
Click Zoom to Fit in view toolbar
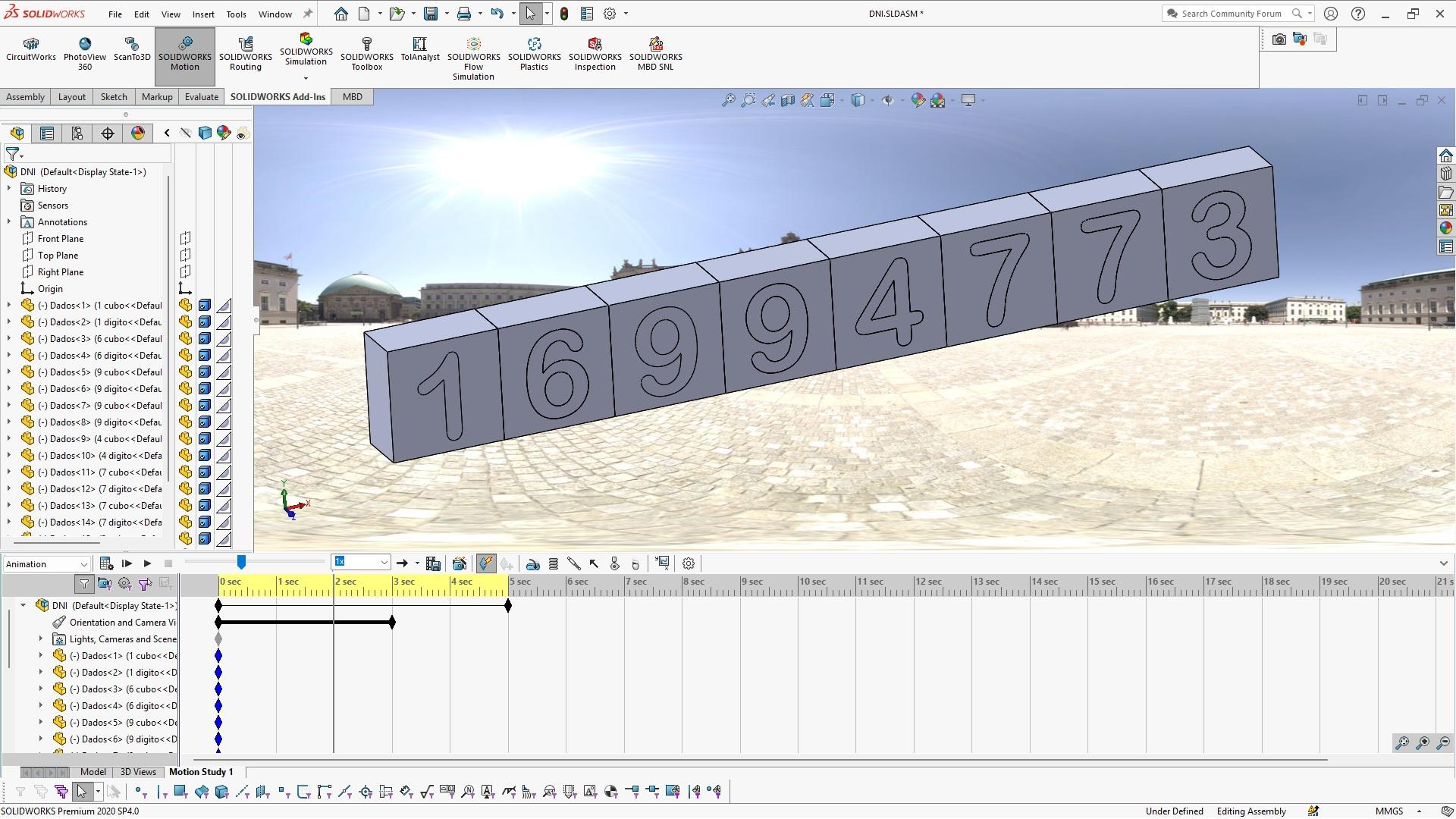pos(729,100)
